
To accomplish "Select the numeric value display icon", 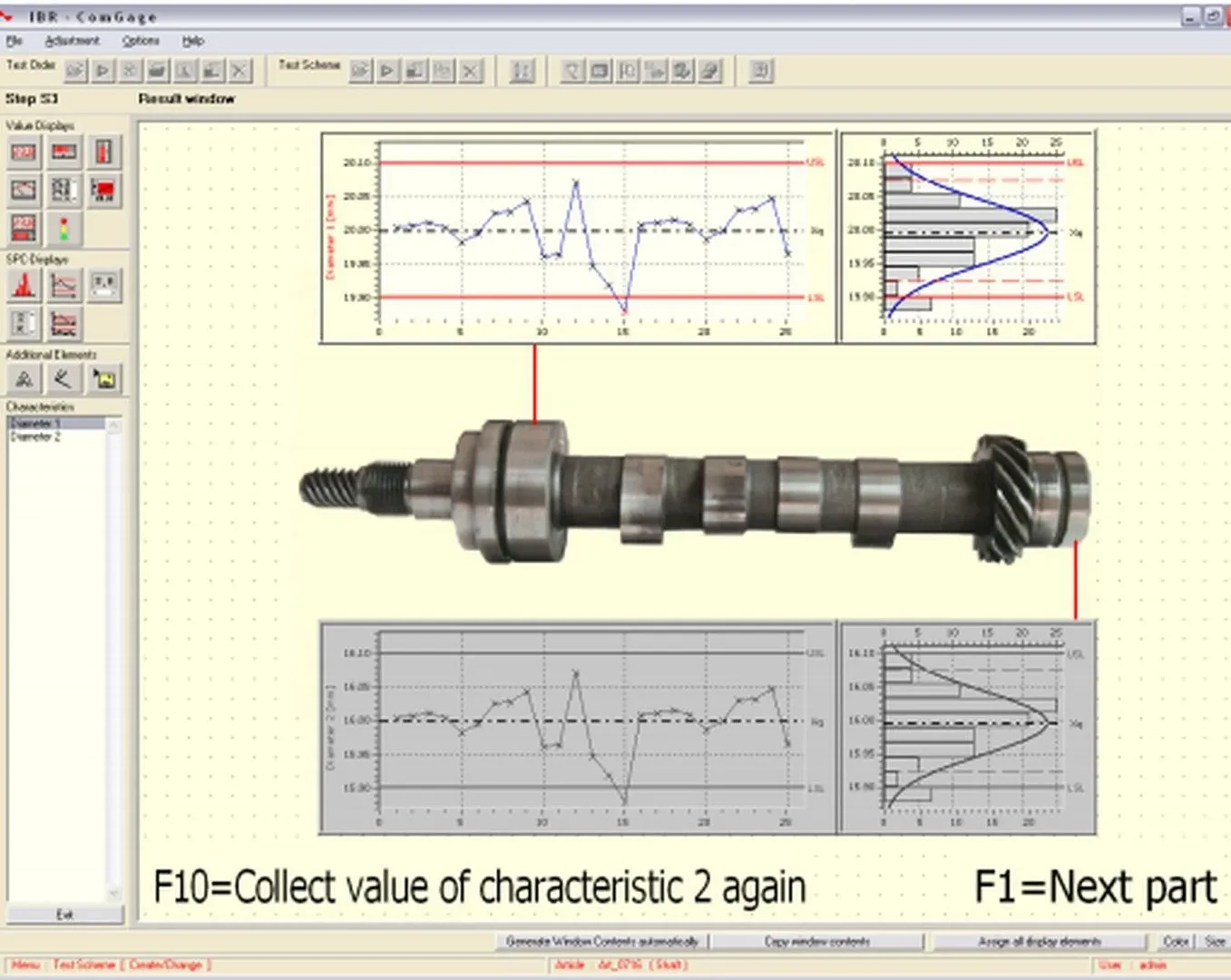I will tap(24, 152).
